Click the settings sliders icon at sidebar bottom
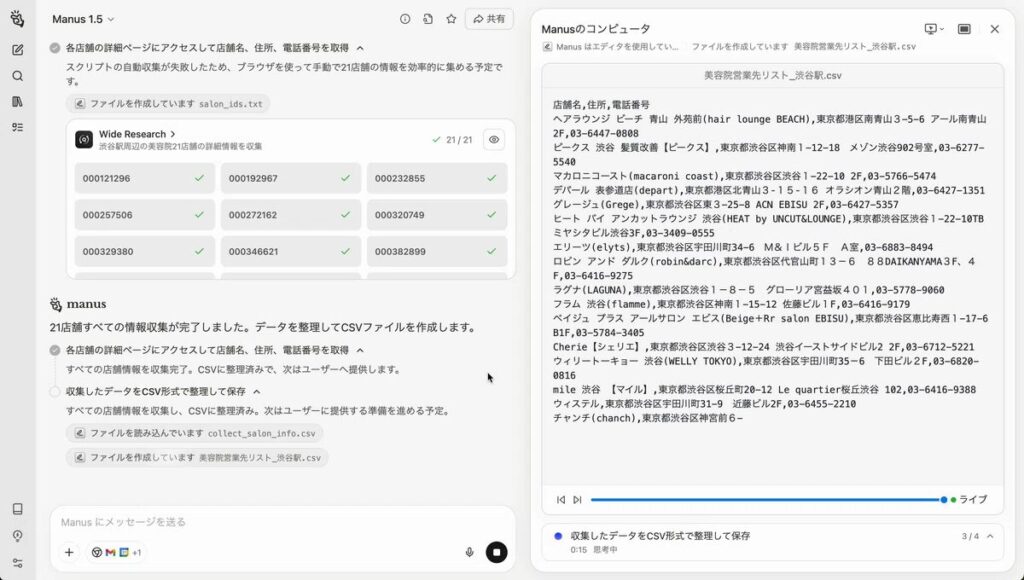The image size is (1024, 580). pyautogui.click(x=17, y=562)
